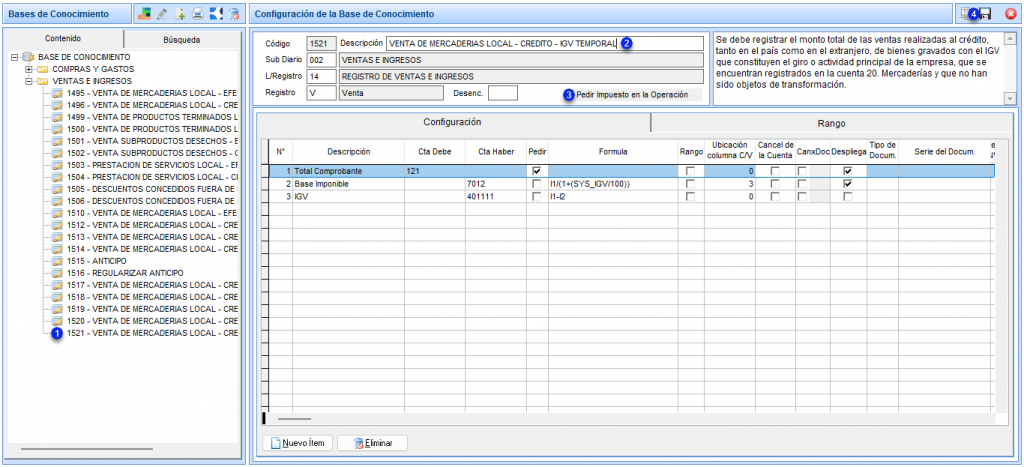1024x467 pixels.
Task: Collapse the BASE DE CONOCIMIENTO root node
Action: (15, 57)
